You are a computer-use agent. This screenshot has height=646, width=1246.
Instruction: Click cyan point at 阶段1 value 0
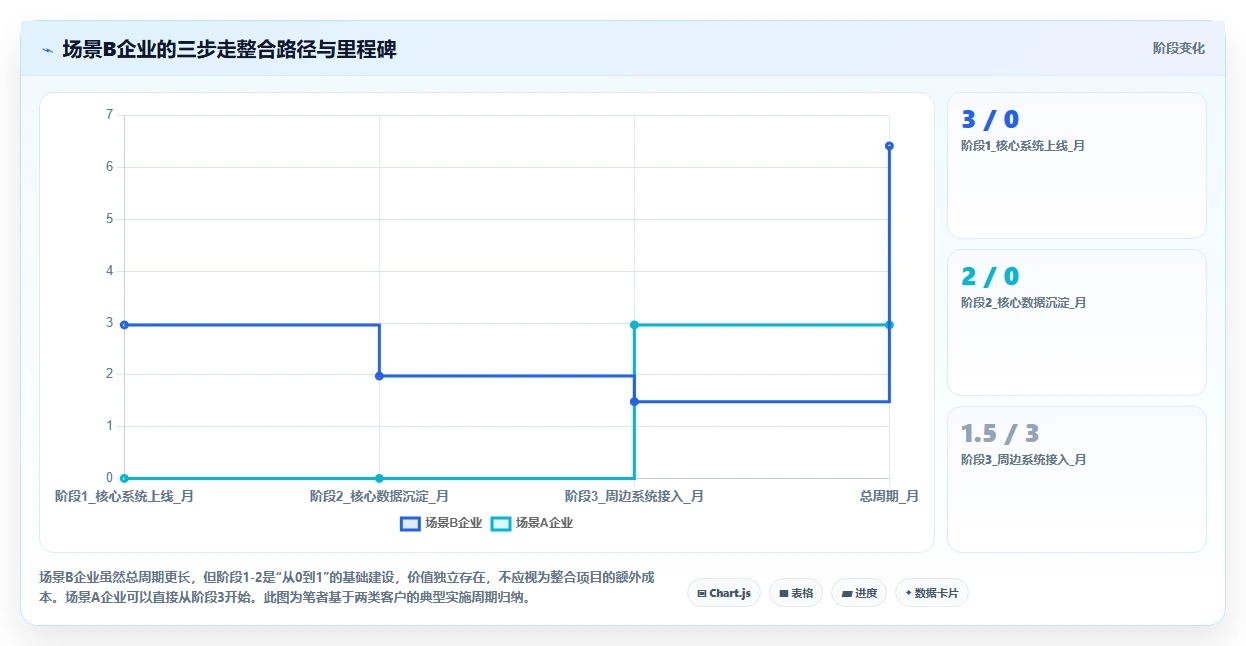pos(124,478)
